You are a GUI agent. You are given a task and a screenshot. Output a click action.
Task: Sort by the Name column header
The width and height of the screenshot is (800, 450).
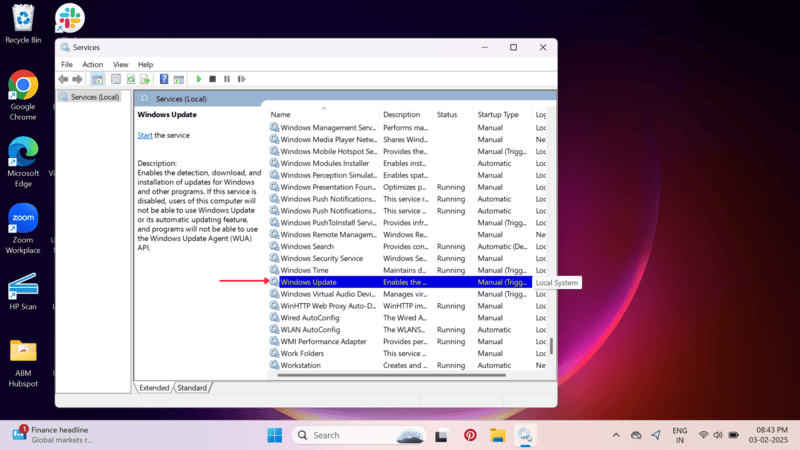point(323,114)
